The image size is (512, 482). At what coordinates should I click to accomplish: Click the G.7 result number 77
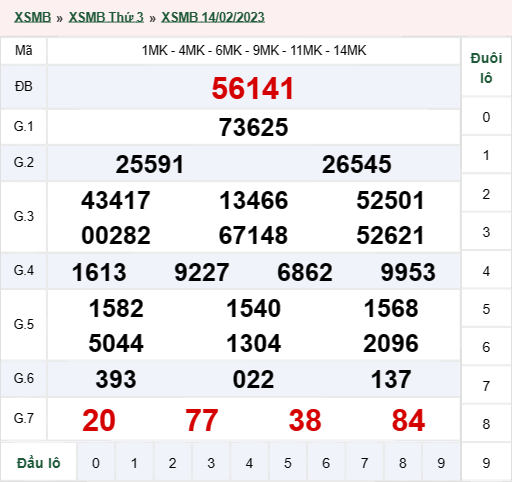(202, 420)
